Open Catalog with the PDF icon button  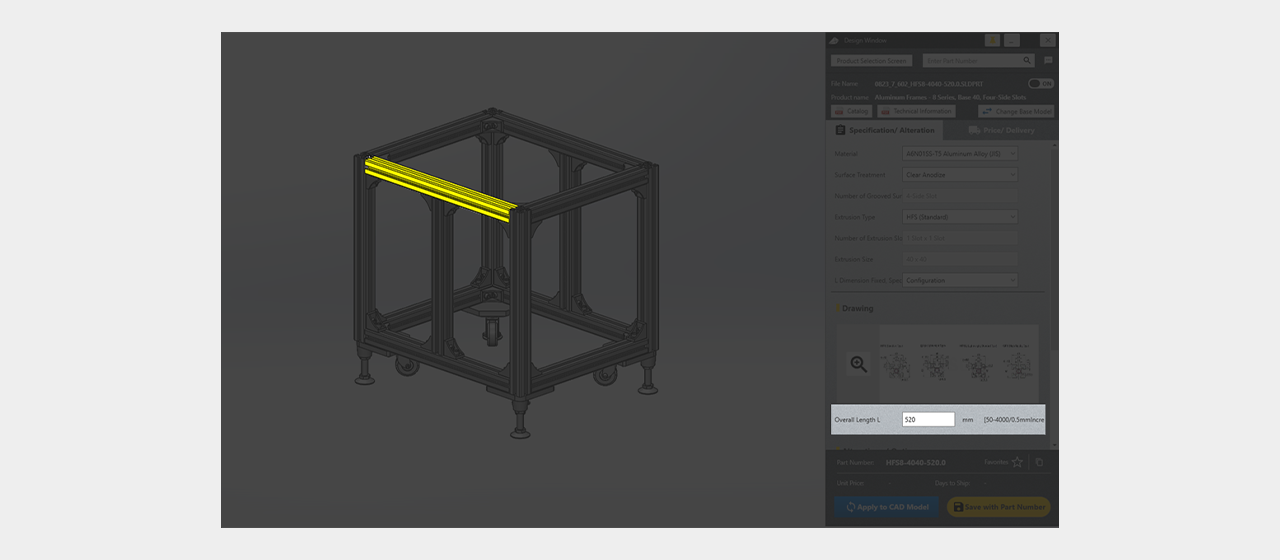click(x=851, y=111)
